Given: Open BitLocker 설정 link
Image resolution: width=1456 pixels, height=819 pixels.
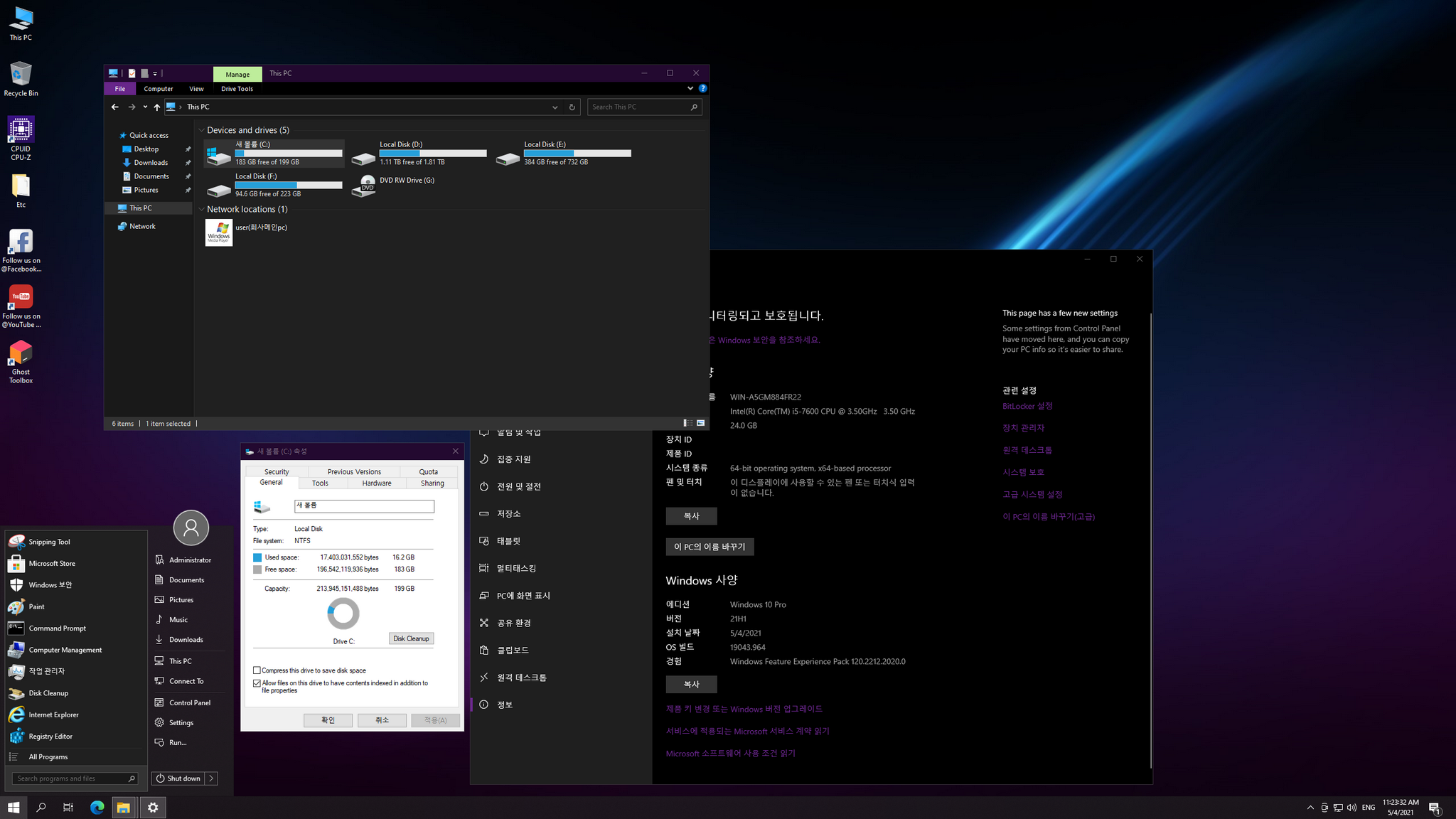Looking at the screenshot, I should coord(1027,406).
